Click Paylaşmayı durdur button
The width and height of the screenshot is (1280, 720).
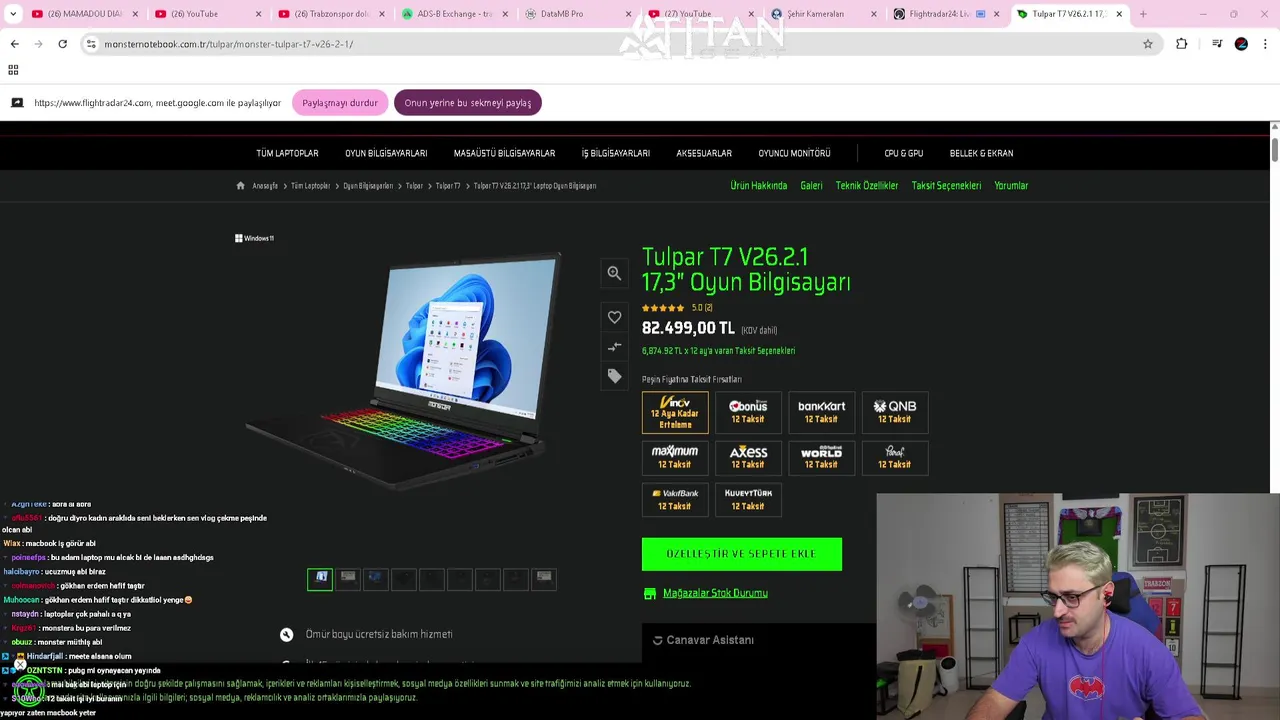click(340, 103)
